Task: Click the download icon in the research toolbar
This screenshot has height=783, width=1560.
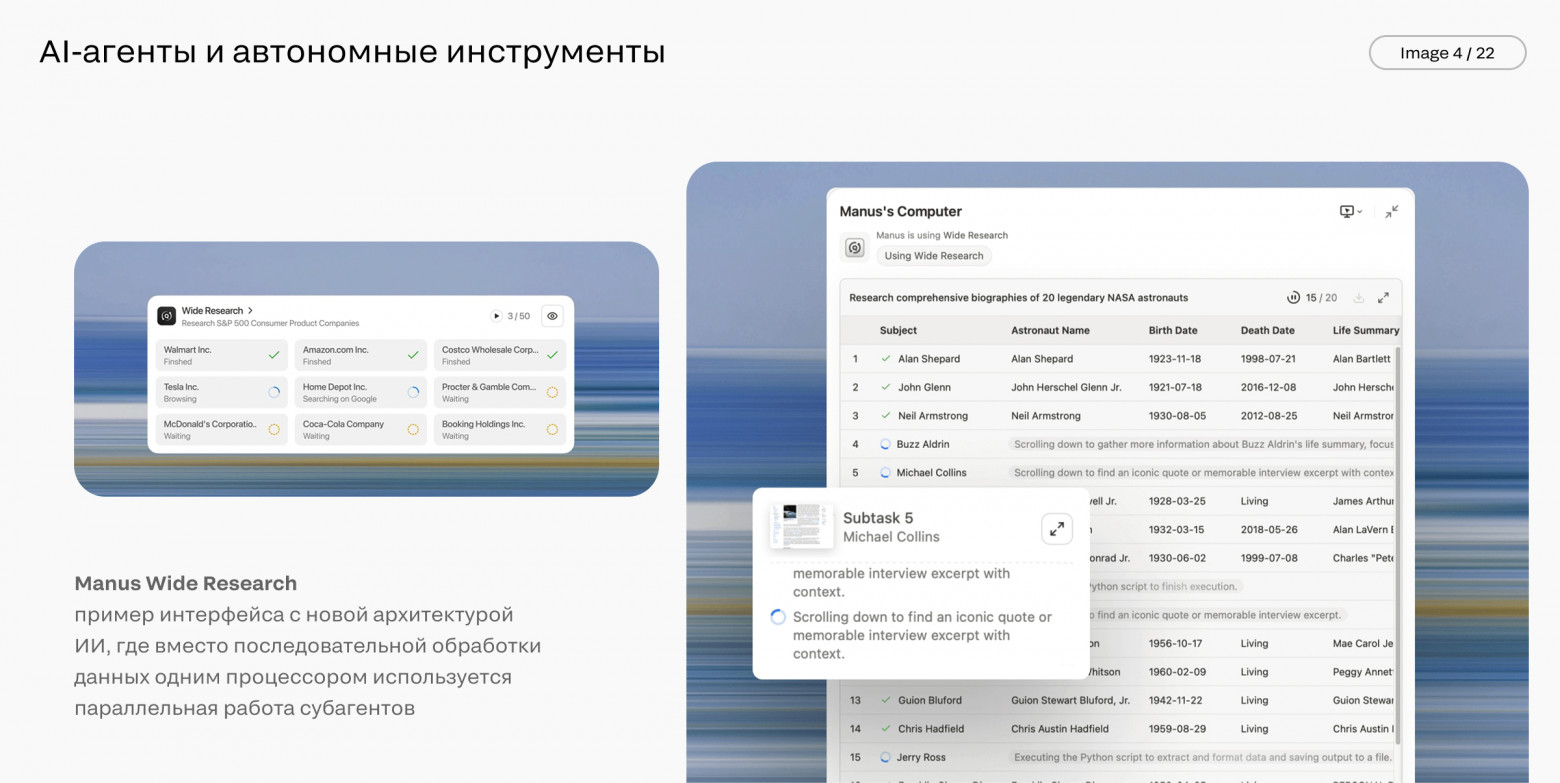Action: click(x=1359, y=297)
